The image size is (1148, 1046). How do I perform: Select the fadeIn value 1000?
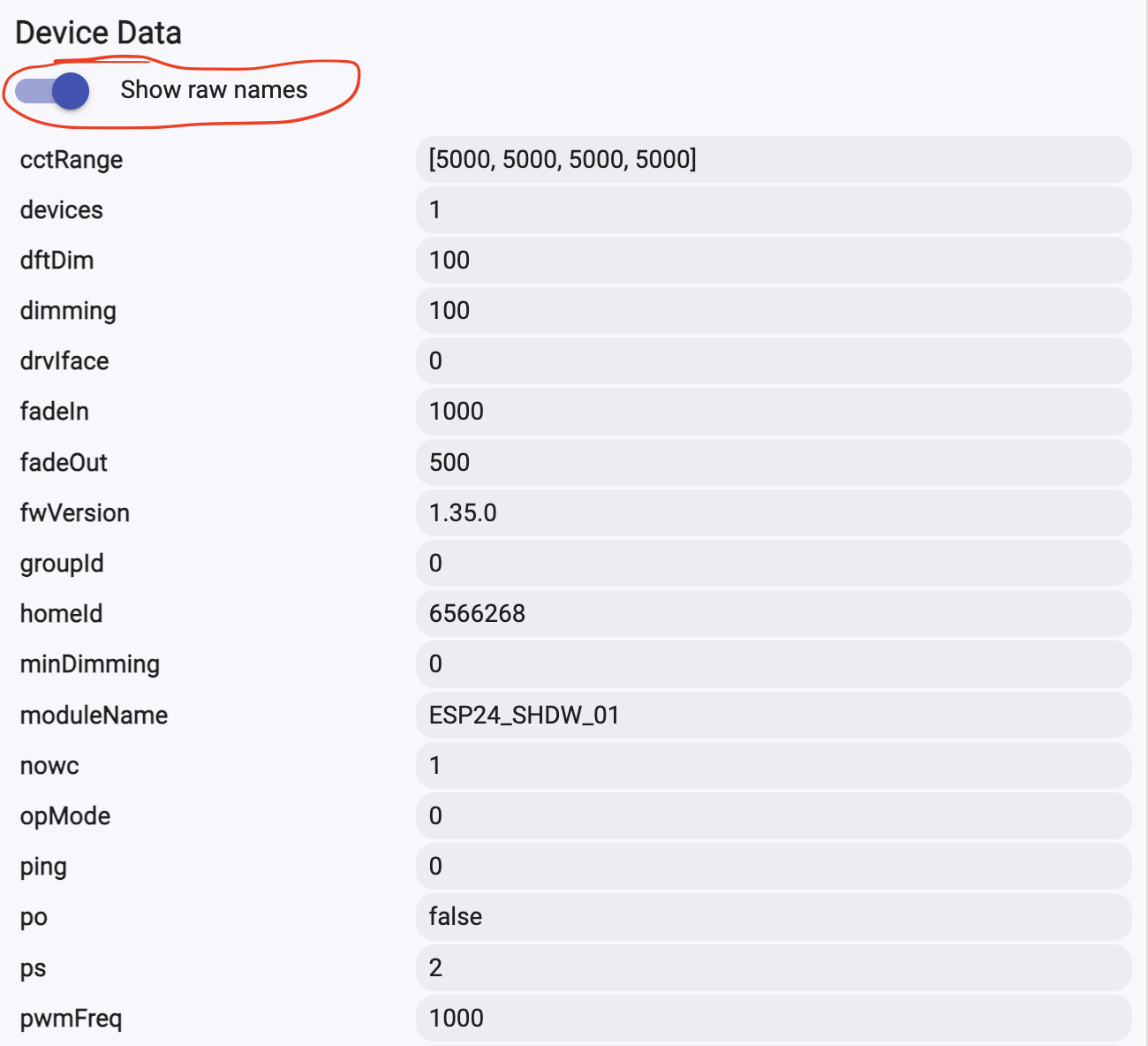pyautogui.click(x=773, y=412)
